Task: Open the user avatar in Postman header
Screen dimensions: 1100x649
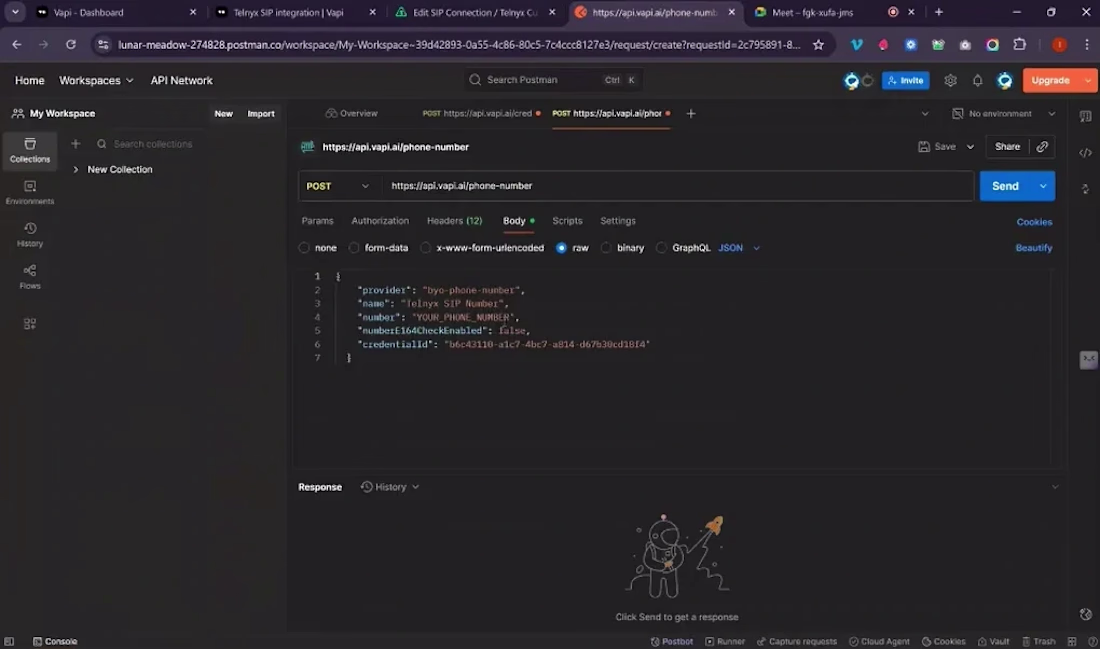Action: click(1005, 80)
